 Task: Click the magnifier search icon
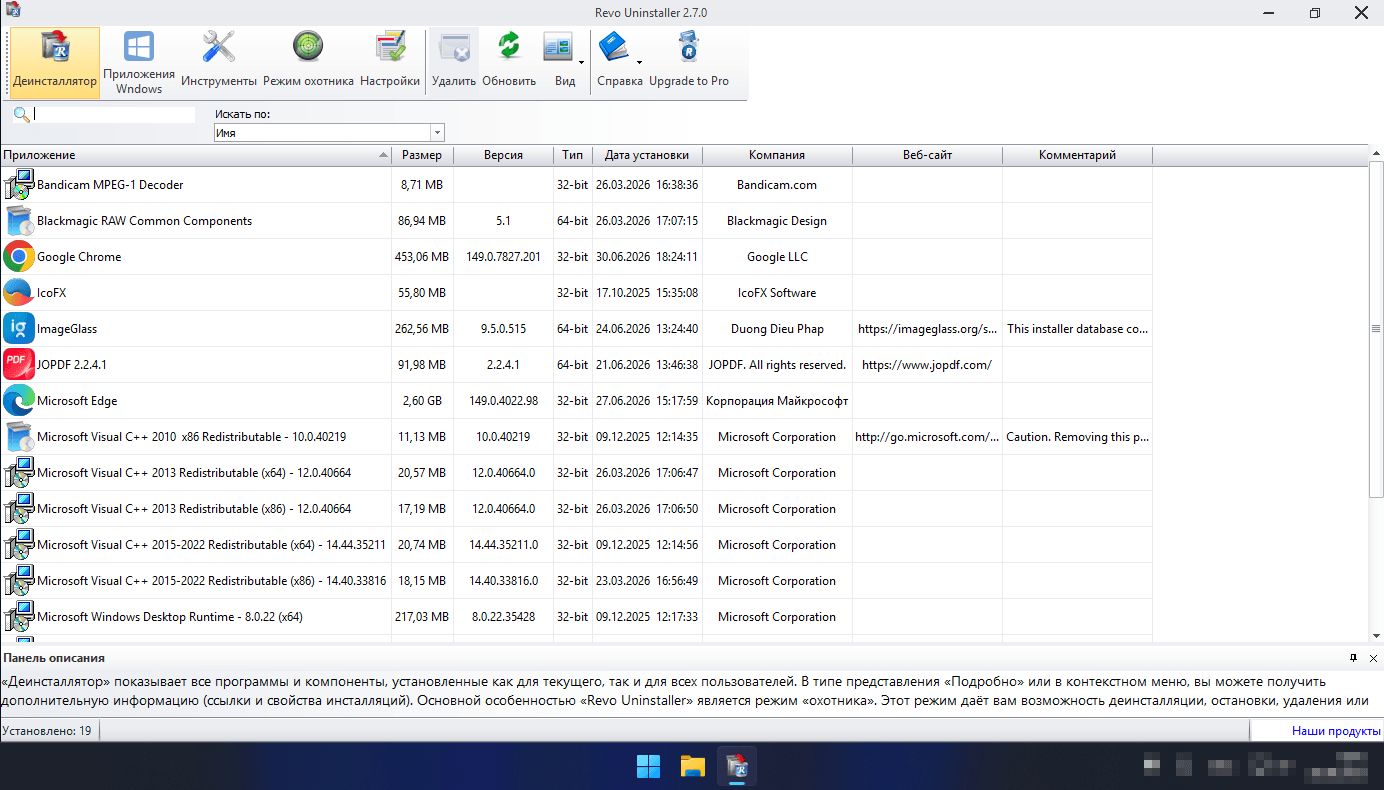point(21,115)
